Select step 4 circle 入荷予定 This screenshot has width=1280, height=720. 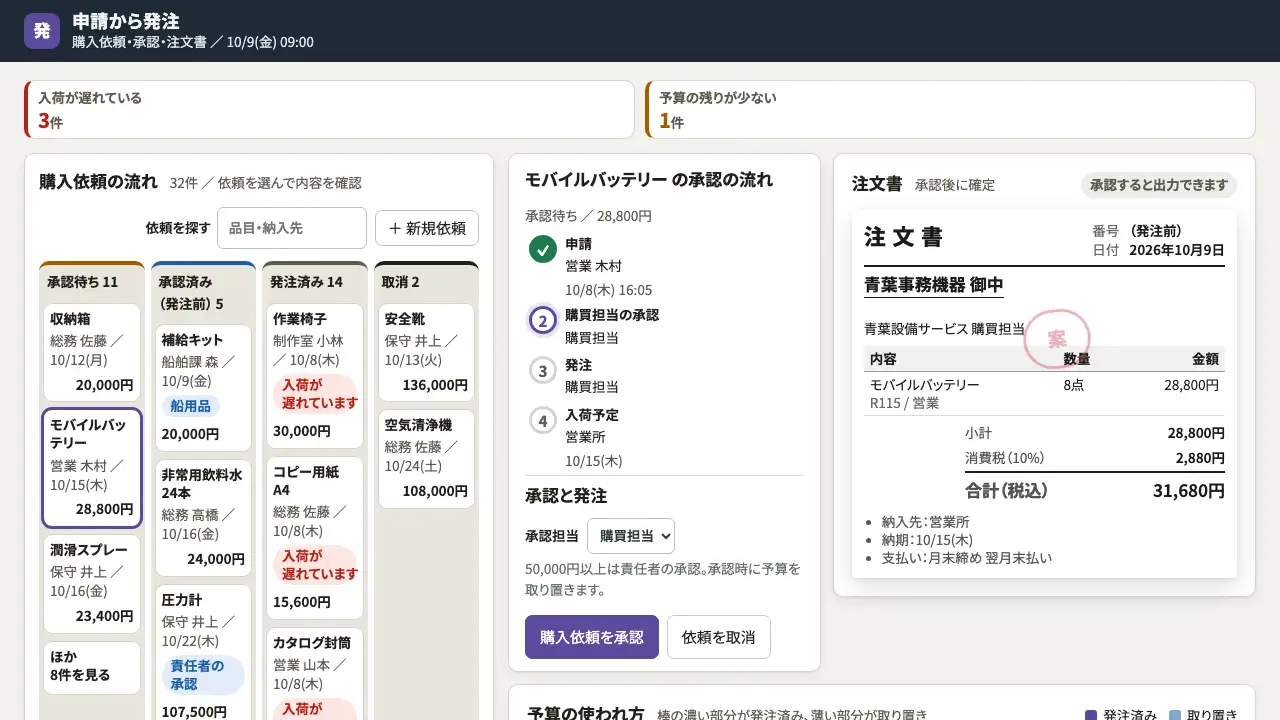point(542,421)
